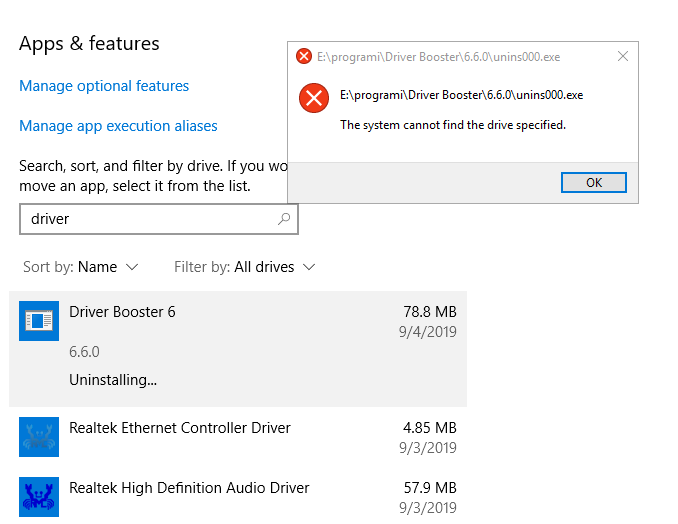This screenshot has height=524, width=678.
Task: Click the 9/3/2019 date of Realtek Ethernet Controller Driver
Action: 428,447
